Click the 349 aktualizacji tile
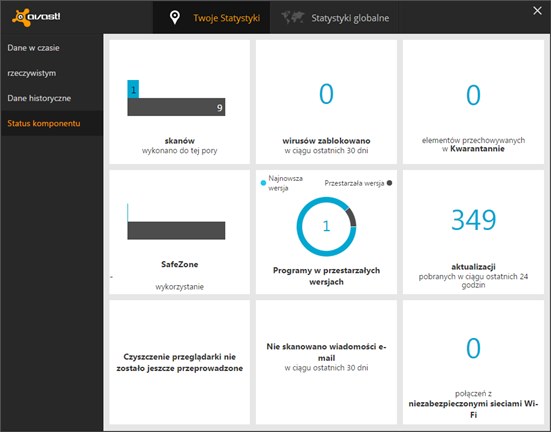Viewport: 551px width, 432px height. point(473,232)
